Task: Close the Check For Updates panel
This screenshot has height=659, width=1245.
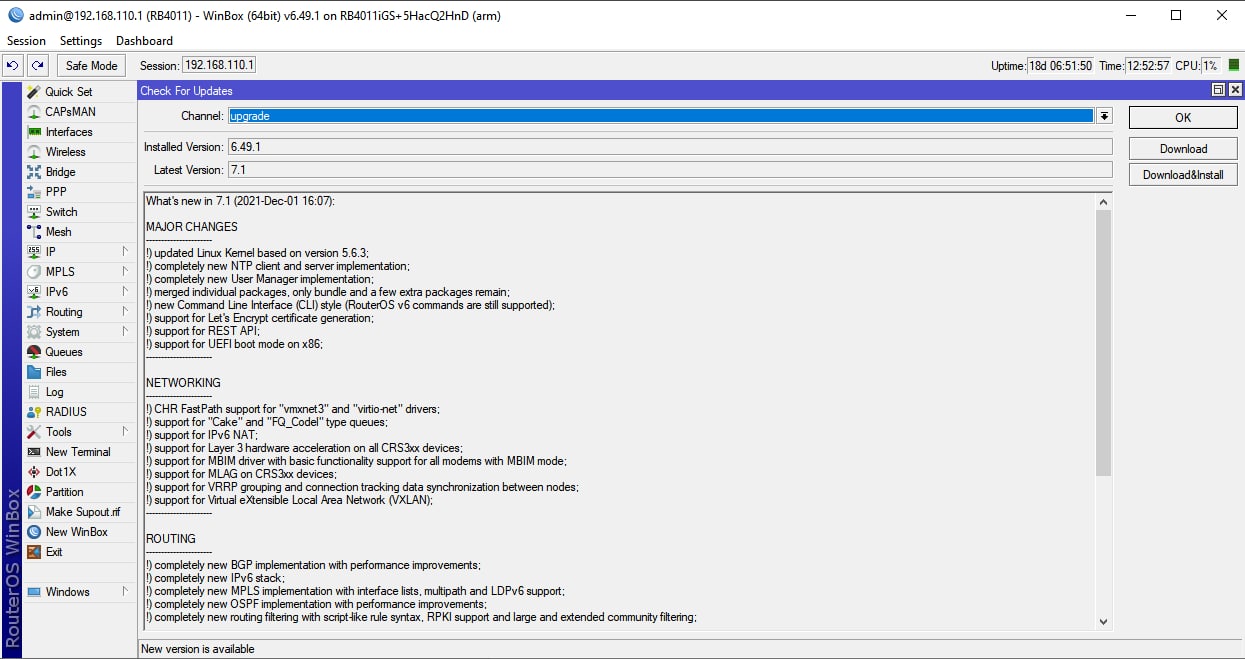Action: [x=1235, y=90]
